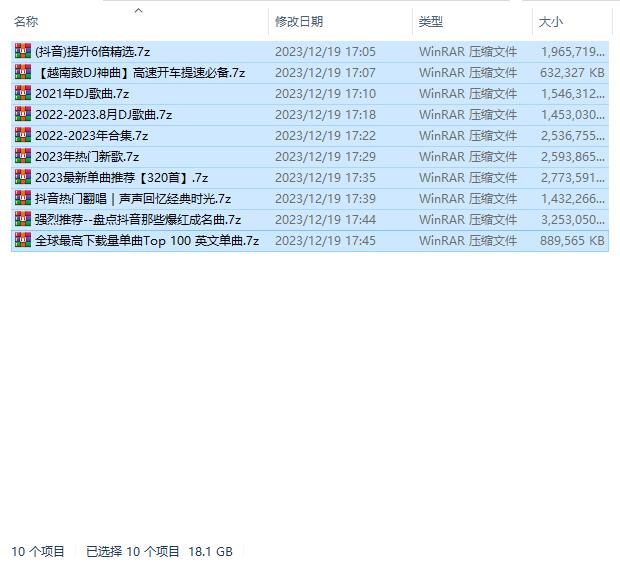
Task: Click the icon of 全球最高下载量单曲Top 100 archive
Action: [x=22, y=240]
